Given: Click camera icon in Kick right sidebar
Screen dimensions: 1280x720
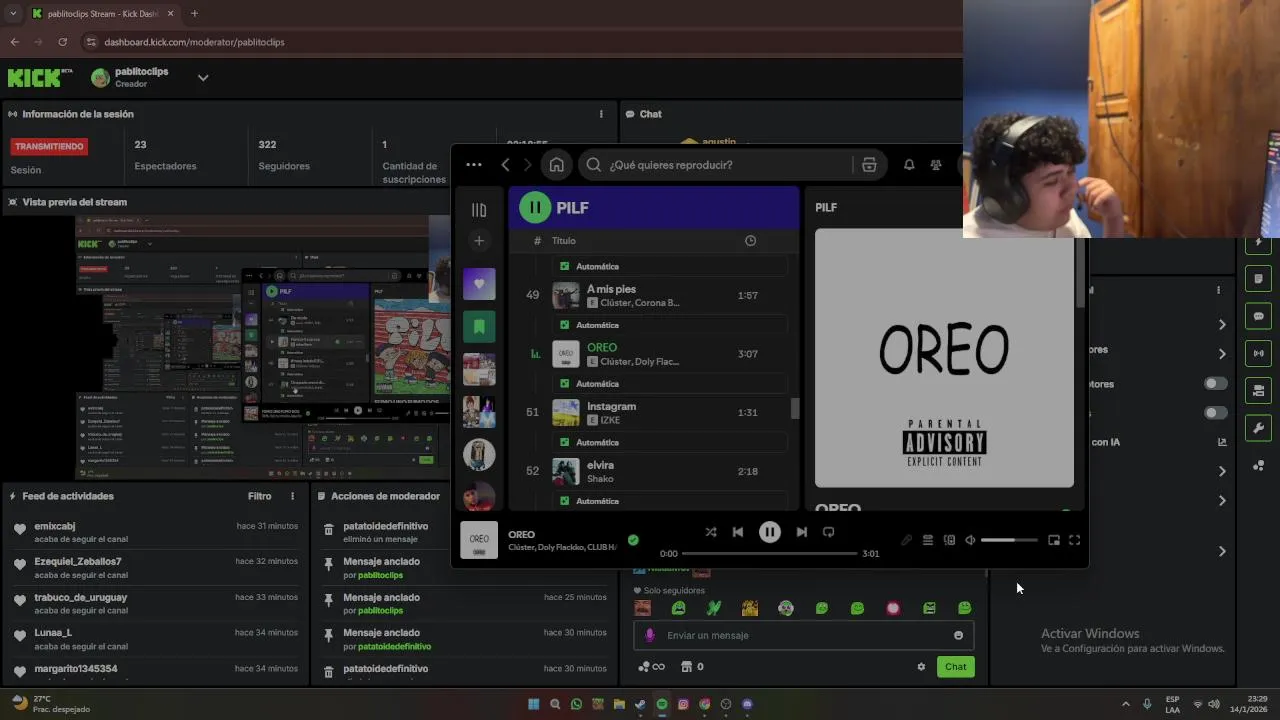Looking at the screenshot, I should coord(1259,390).
